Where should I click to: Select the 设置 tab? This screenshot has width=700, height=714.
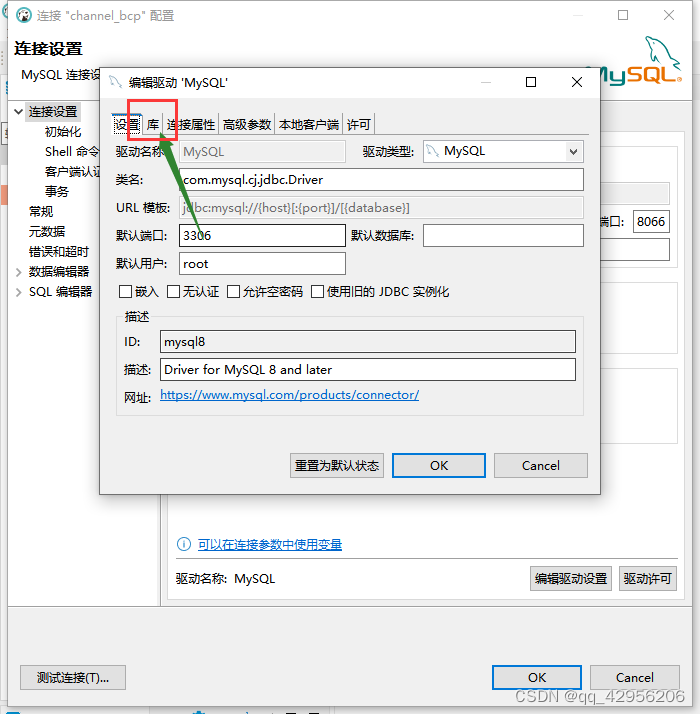(127, 124)
